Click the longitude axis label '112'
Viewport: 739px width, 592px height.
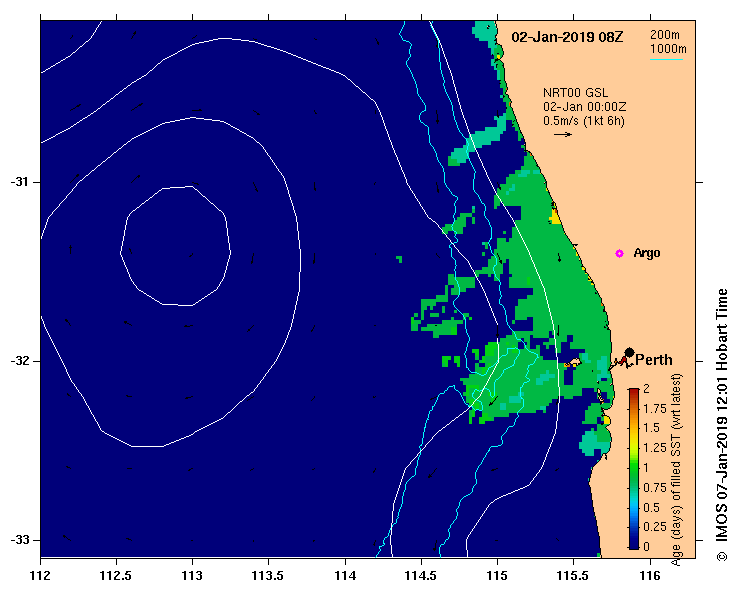tap(40, 576)
